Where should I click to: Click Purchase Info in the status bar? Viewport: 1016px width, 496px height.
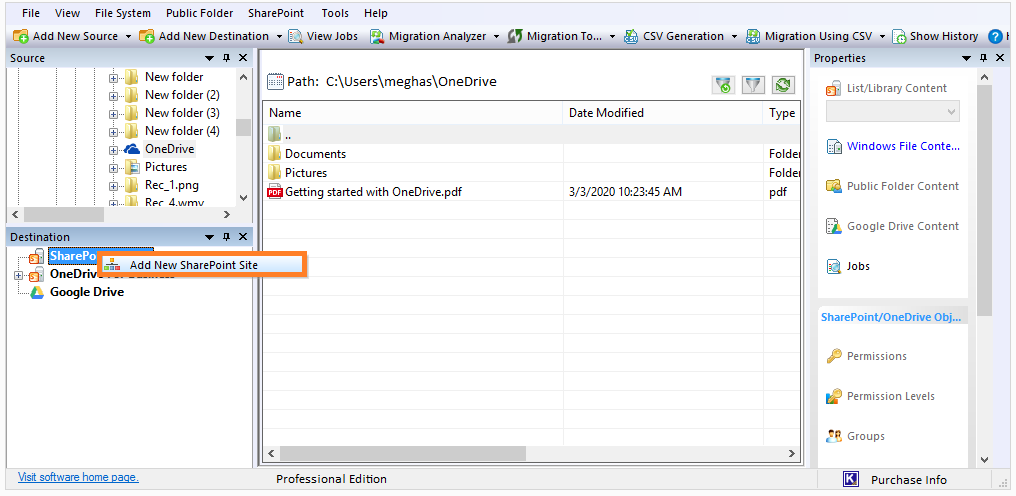pyautogui.click(x=908, y=480)
